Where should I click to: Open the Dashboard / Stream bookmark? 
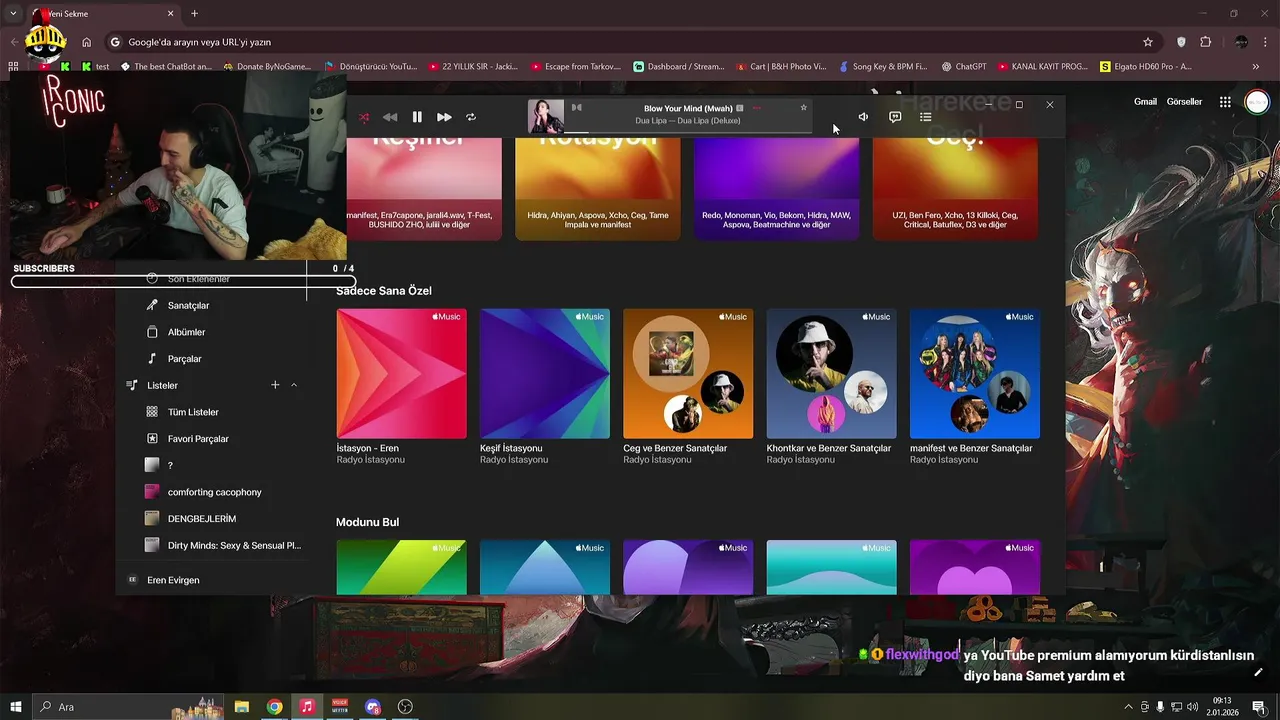679,67
